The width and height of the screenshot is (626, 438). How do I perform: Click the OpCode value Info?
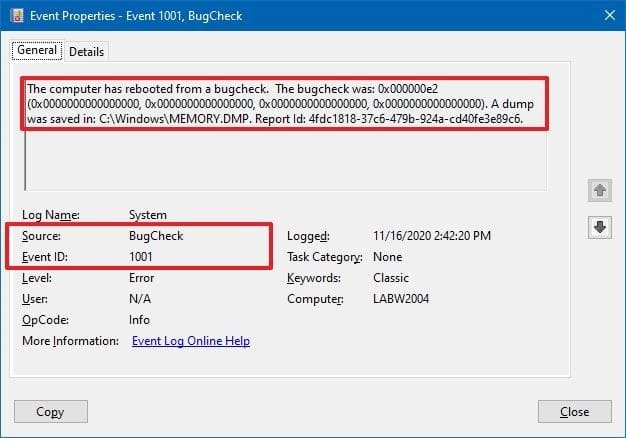click(x=140, y=320)
